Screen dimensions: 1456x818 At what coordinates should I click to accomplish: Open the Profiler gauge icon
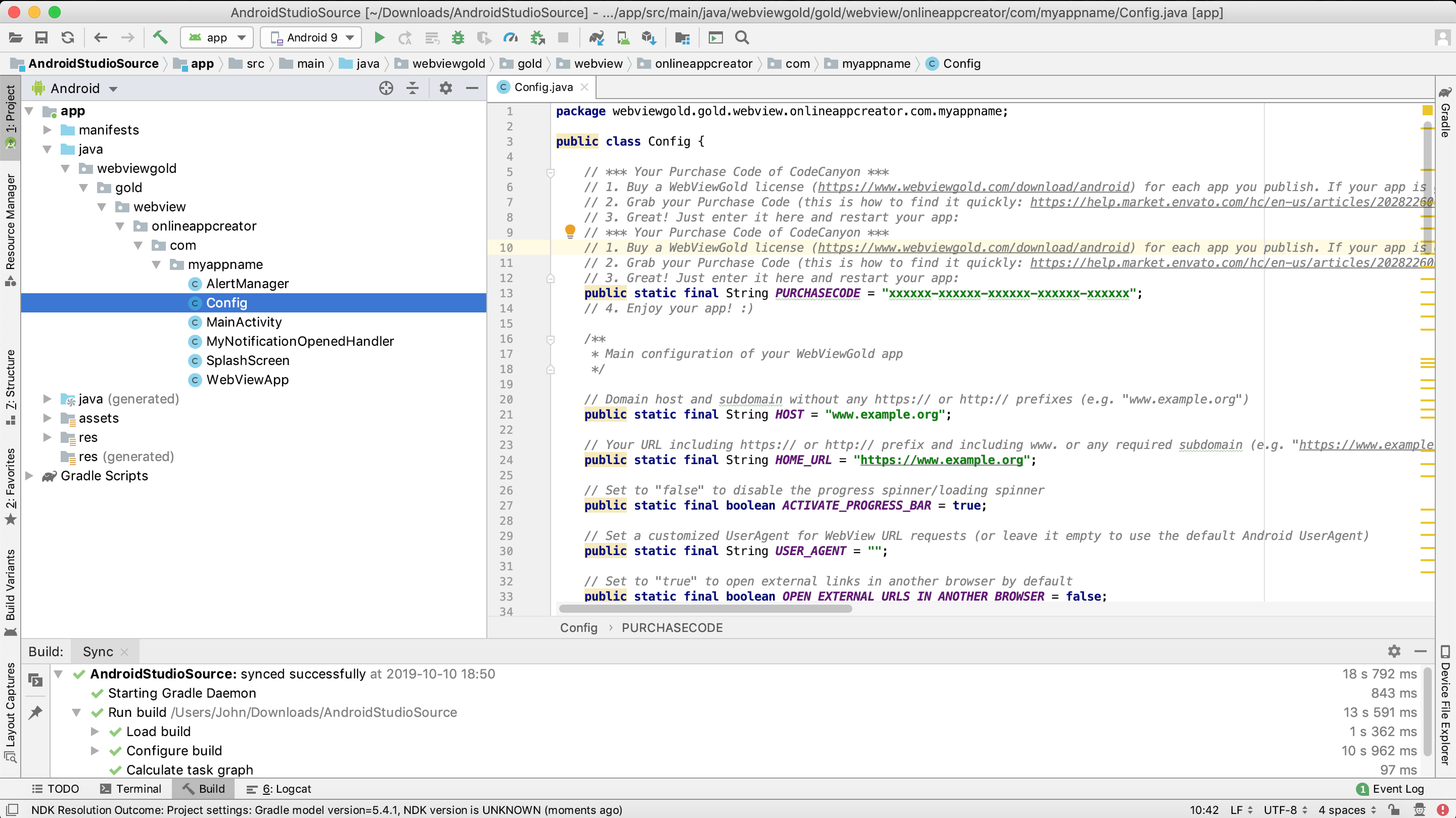[511, 38]
